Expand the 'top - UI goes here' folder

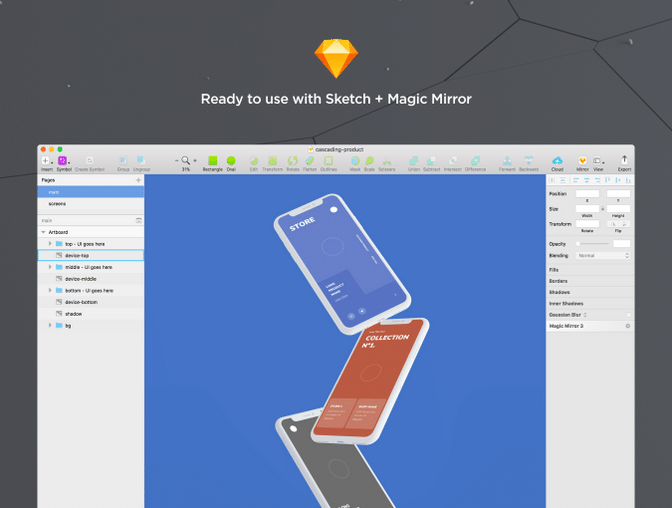[x=50, y=243]
